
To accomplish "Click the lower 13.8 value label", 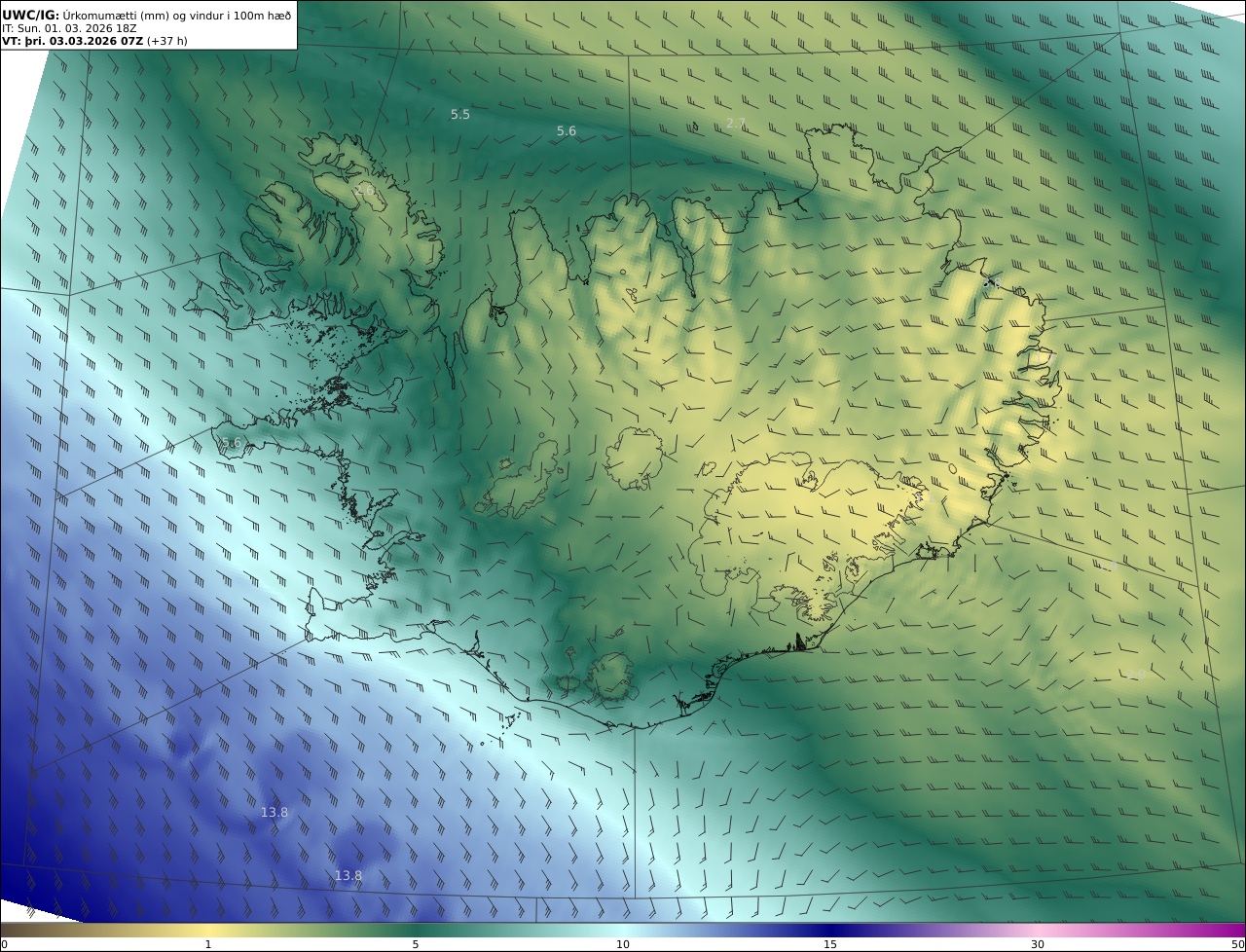I will (x=348, y=876).
